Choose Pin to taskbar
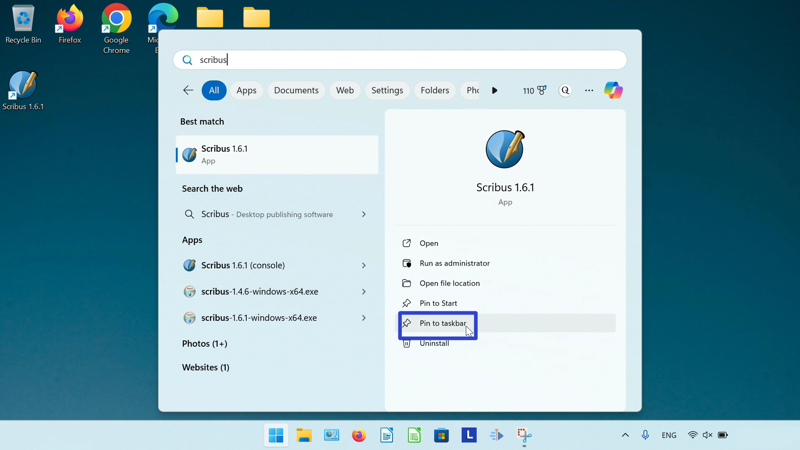Viewport: 800px width, 450px height. pos(507,323)
